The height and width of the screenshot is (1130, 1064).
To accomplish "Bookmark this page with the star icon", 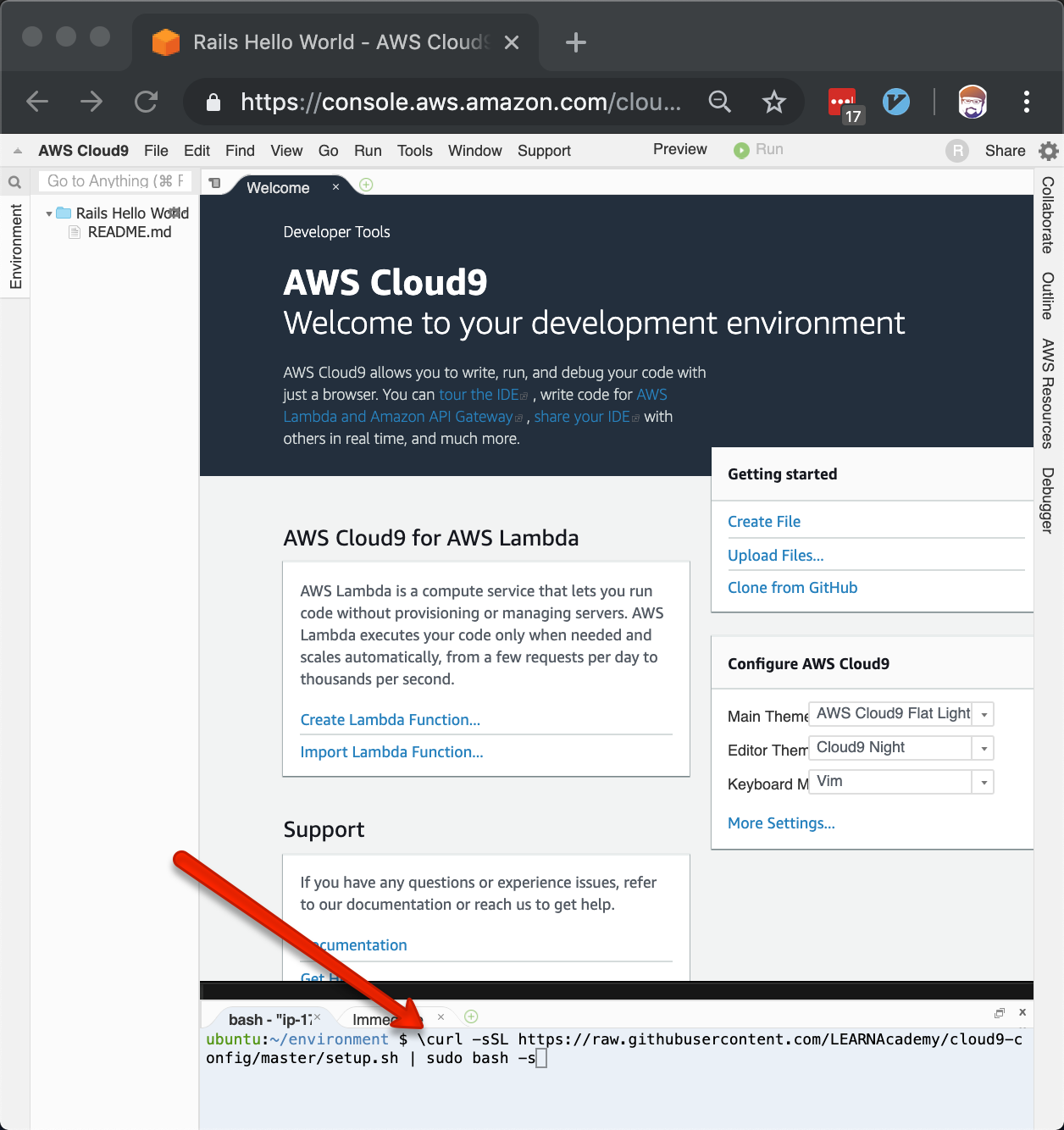I will click(x=773, y=102).
